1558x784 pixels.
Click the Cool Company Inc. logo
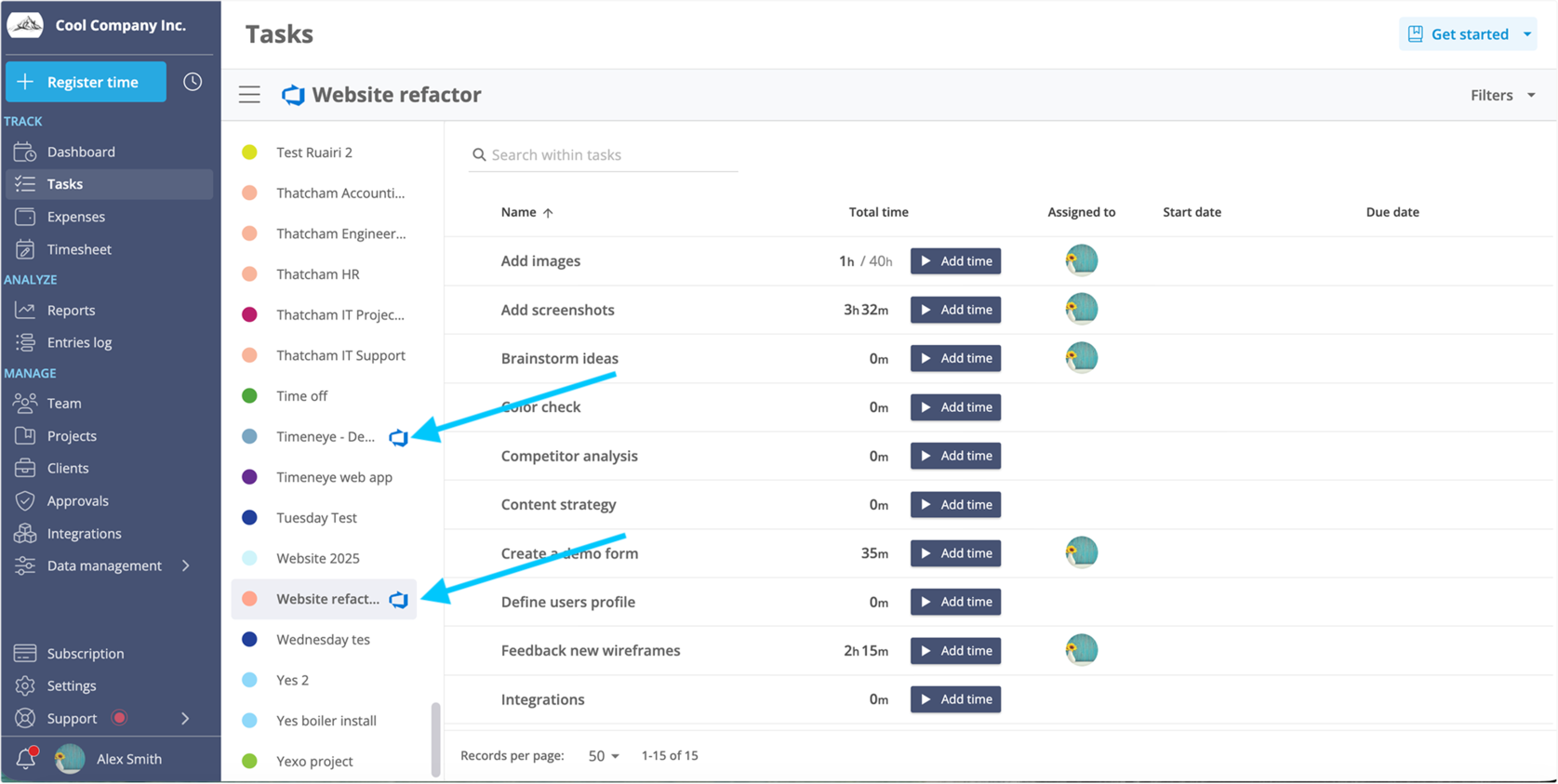(x=25, y=25)
